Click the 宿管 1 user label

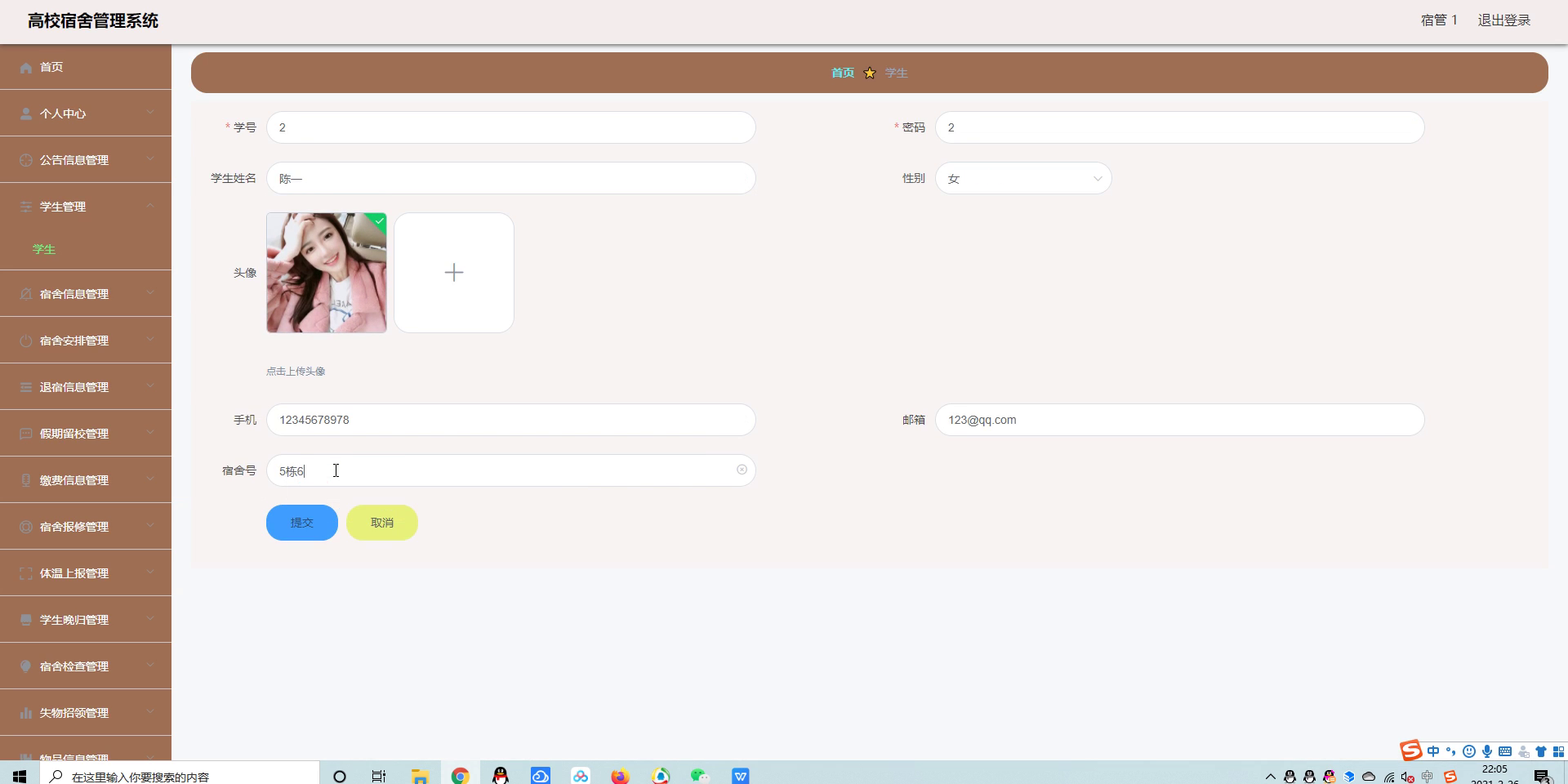[1439, 20]
